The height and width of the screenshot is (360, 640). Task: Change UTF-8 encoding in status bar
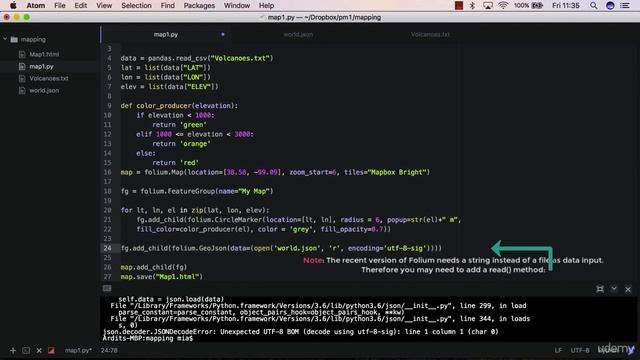tap(580, 350)
